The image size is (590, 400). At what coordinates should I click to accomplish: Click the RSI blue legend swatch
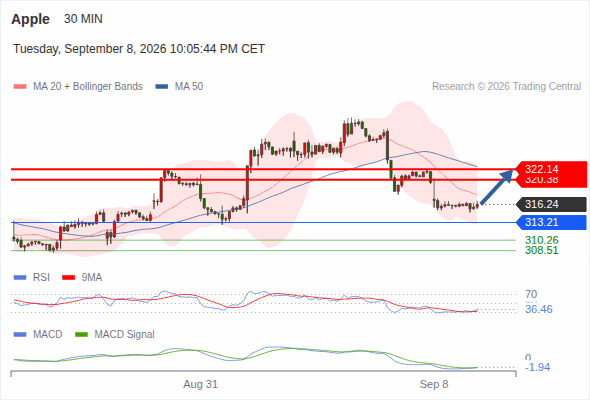pyautogui.click(x=20, y=278)
